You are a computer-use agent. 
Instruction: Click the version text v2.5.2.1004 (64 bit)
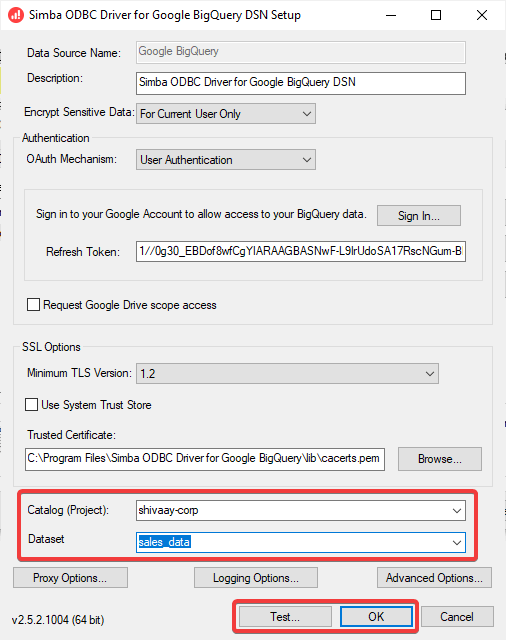(58, 620)
